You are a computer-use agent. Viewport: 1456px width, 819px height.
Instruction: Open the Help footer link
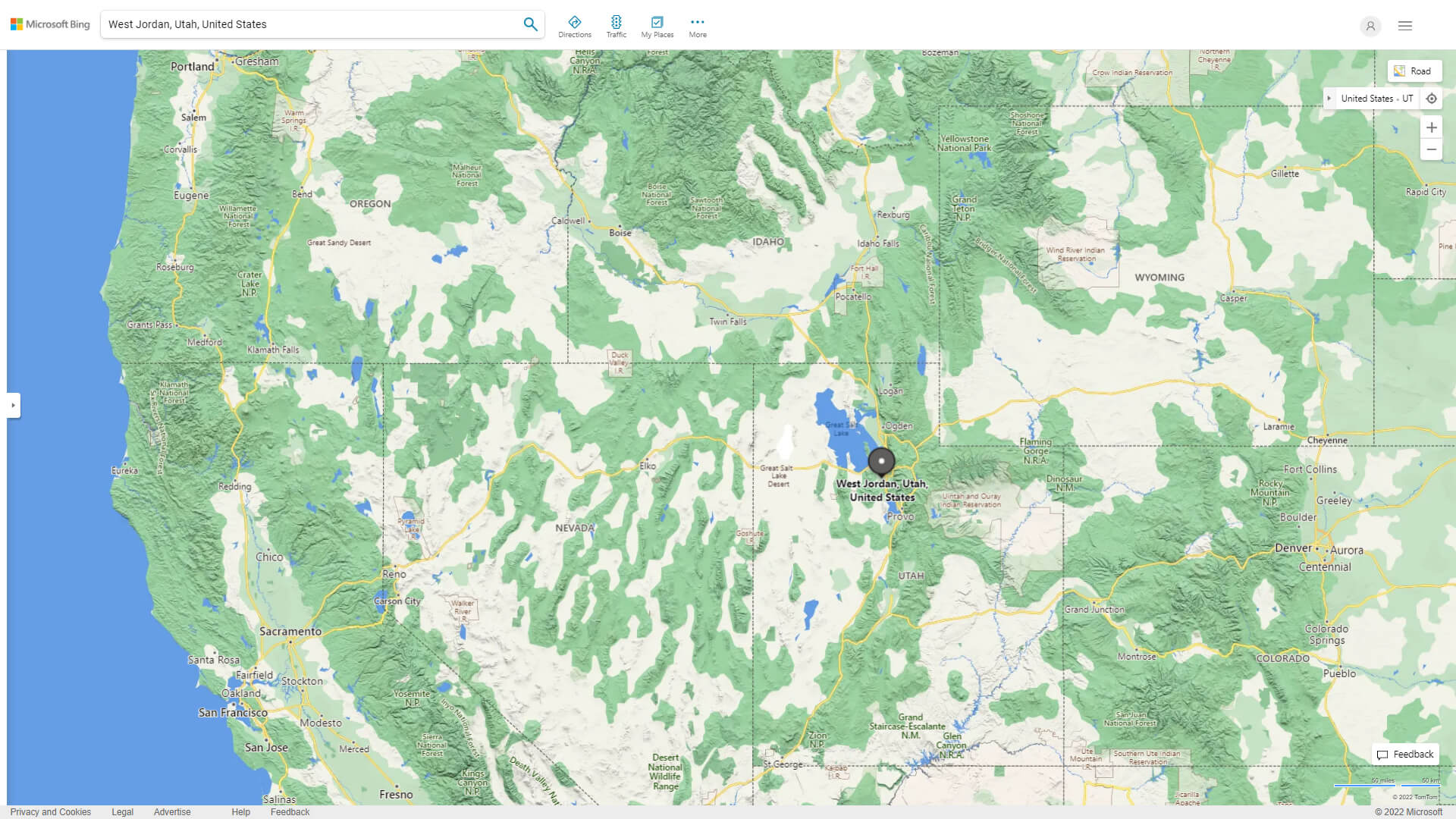coord(240,811)
